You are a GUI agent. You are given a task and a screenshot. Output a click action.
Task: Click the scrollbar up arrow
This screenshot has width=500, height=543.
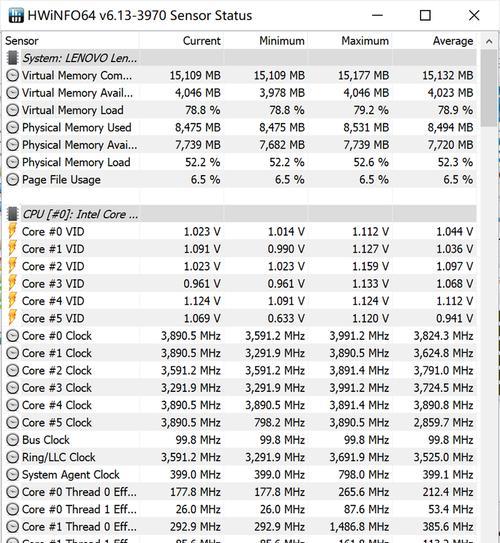(489, 41)
